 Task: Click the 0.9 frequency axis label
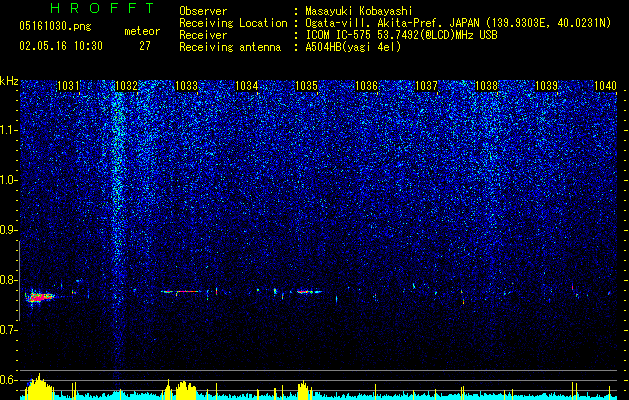(x=9, y=230)
